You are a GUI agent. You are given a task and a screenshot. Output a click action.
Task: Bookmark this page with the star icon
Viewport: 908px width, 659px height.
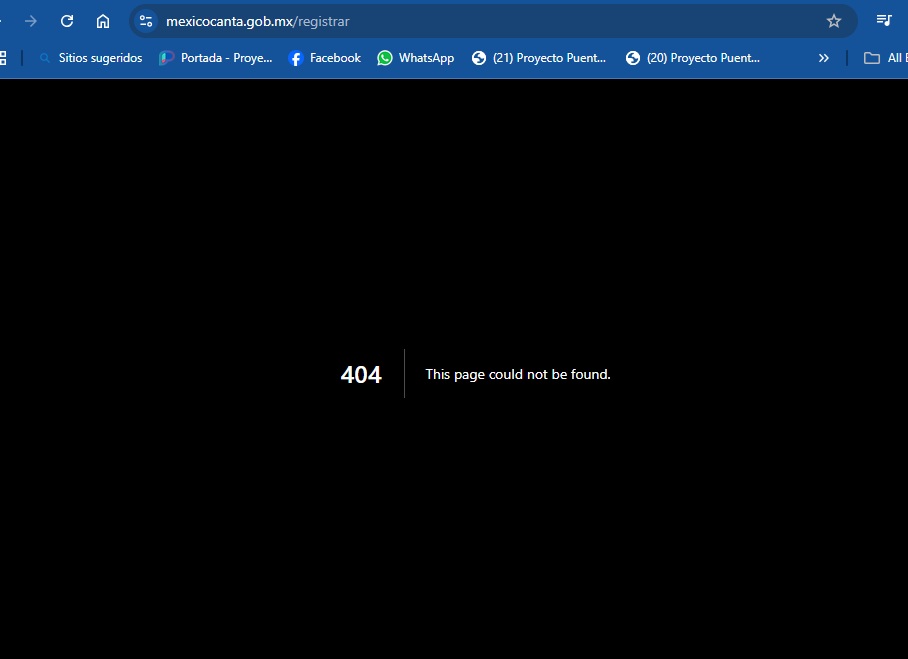click(x=834, y=21)
